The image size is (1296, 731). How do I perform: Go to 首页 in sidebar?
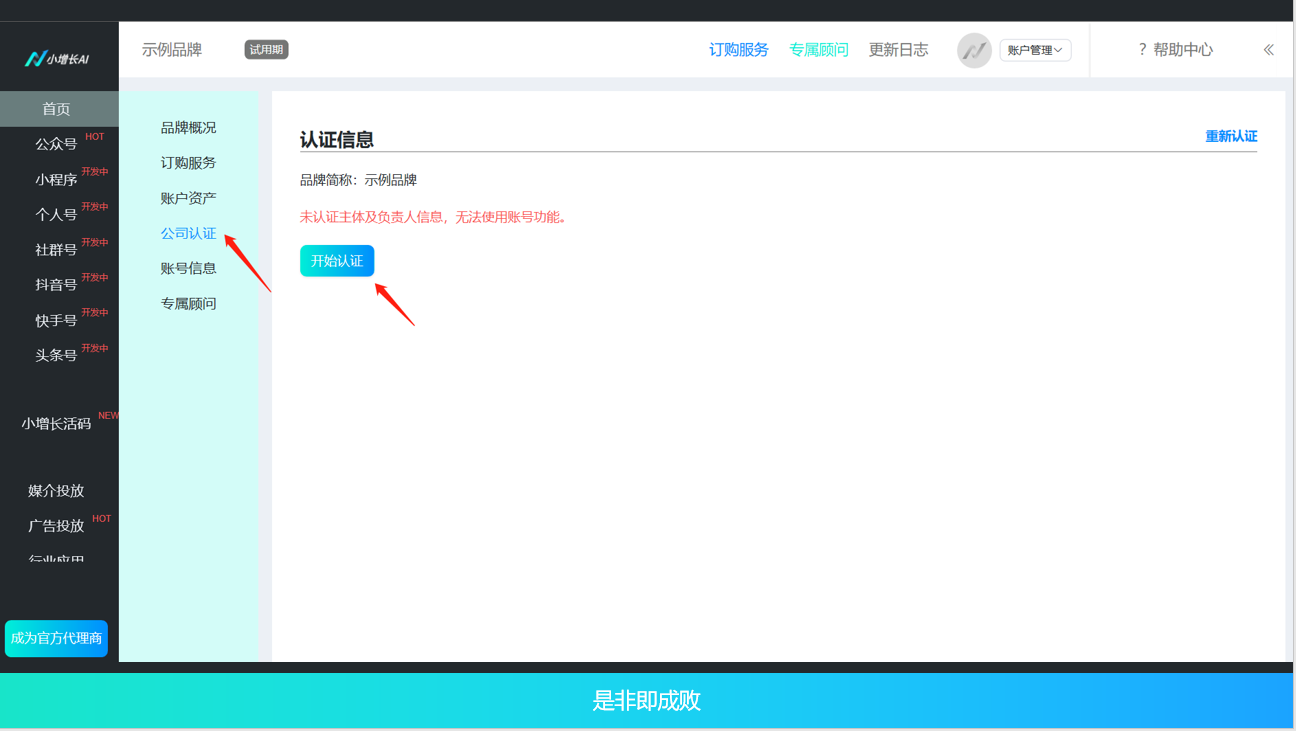point(57,109)
